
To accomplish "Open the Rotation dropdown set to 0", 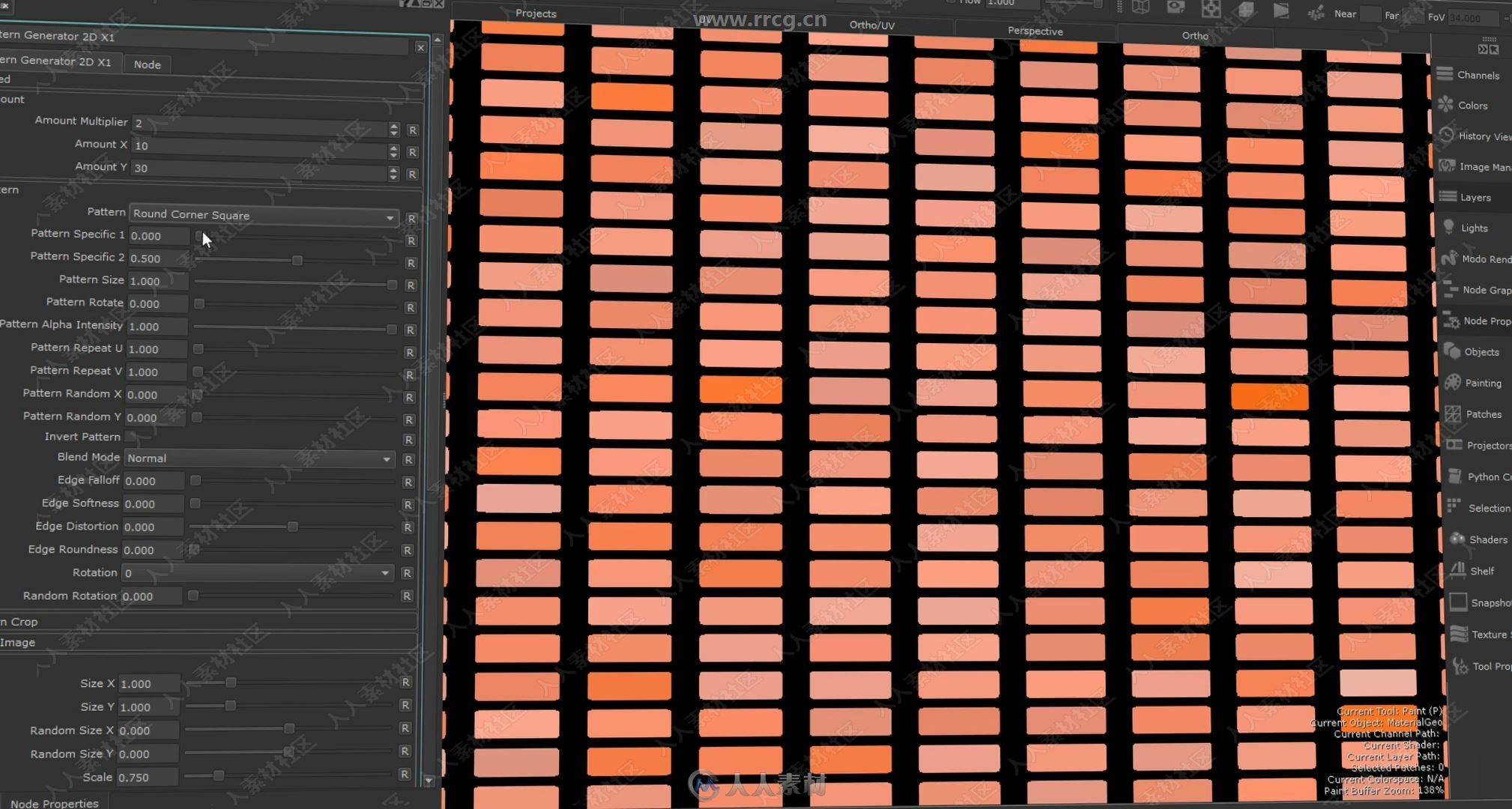I will pos(257,573).
